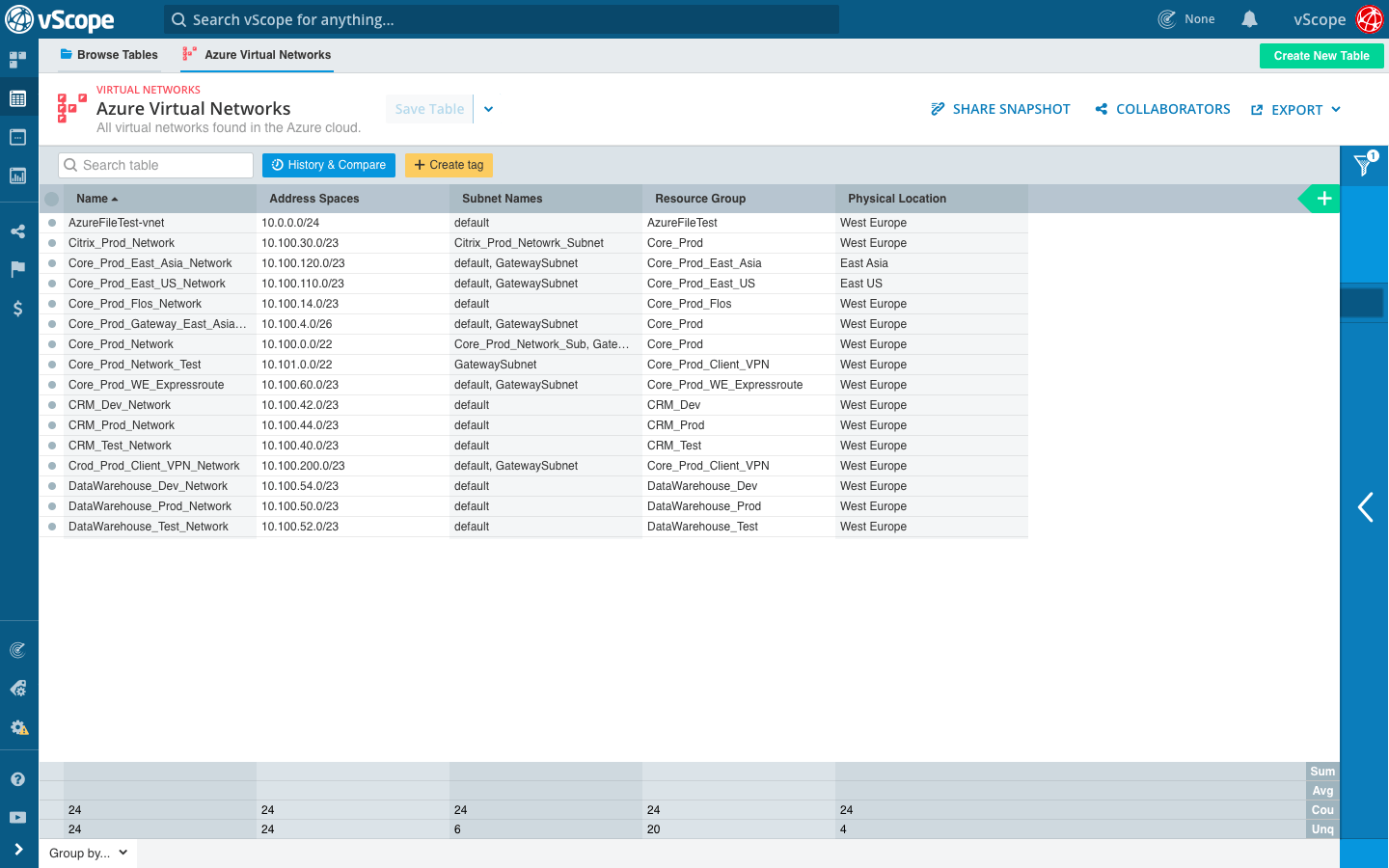Select the Core_Prod_Network_Test row bullet

pyautogui.click(x=52, y=365)
